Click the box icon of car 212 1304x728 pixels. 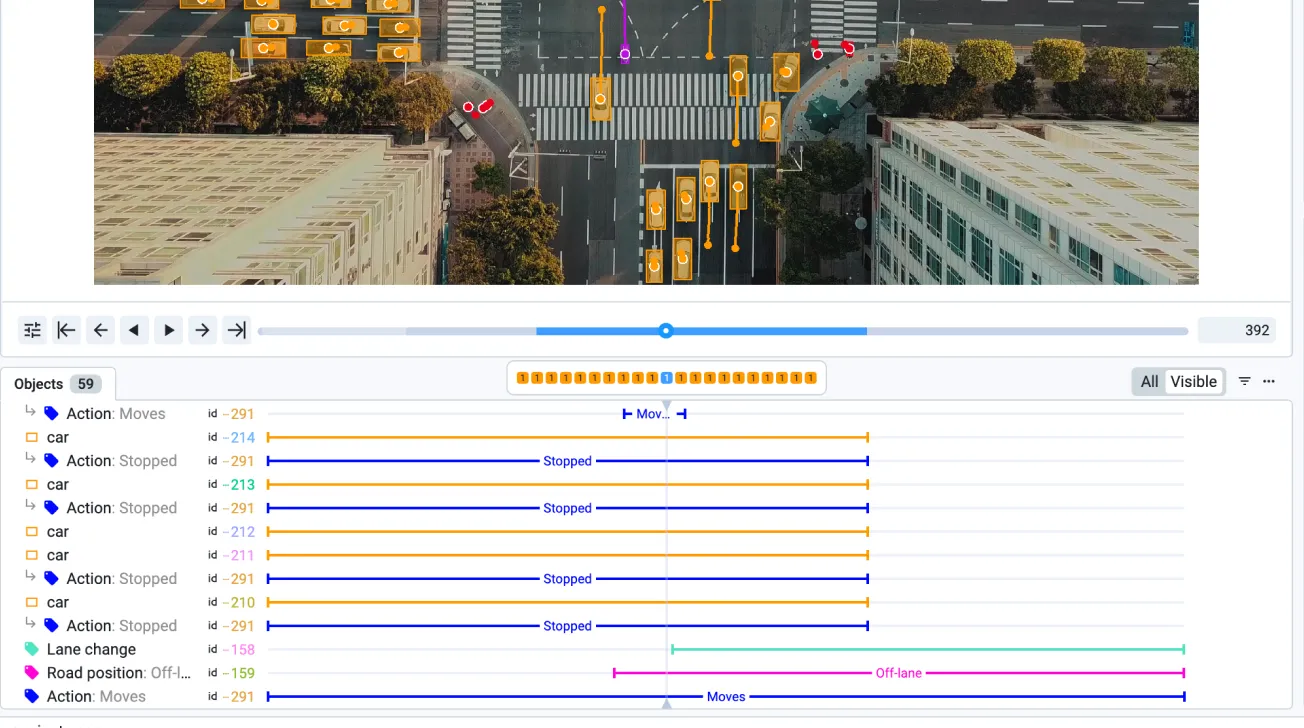(x=31, y=531)
